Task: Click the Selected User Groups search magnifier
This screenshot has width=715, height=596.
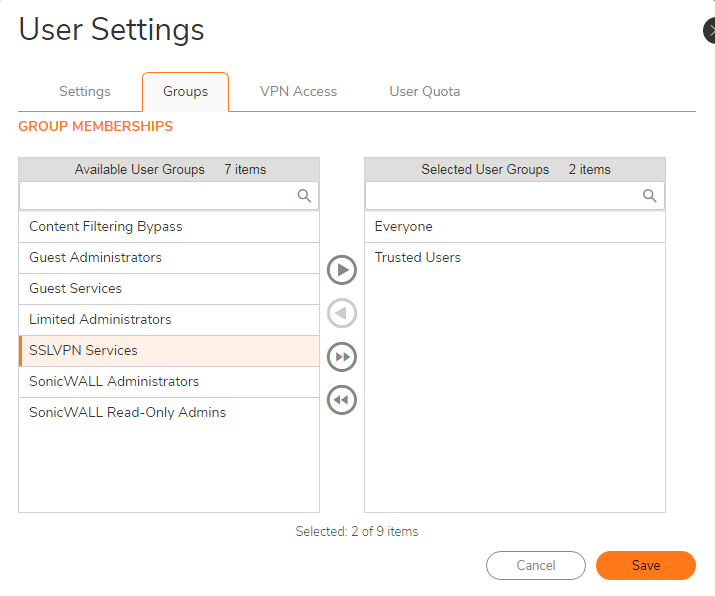Action: pos(650,196)
